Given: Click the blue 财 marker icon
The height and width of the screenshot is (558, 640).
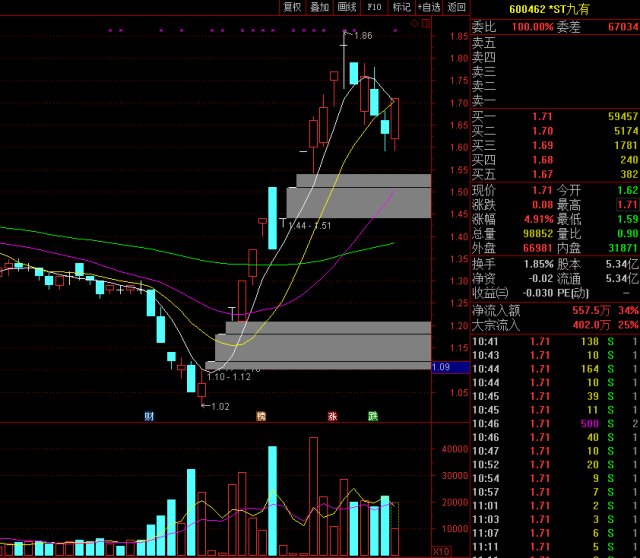Looking at the screenshot, I should click(149, 415).
